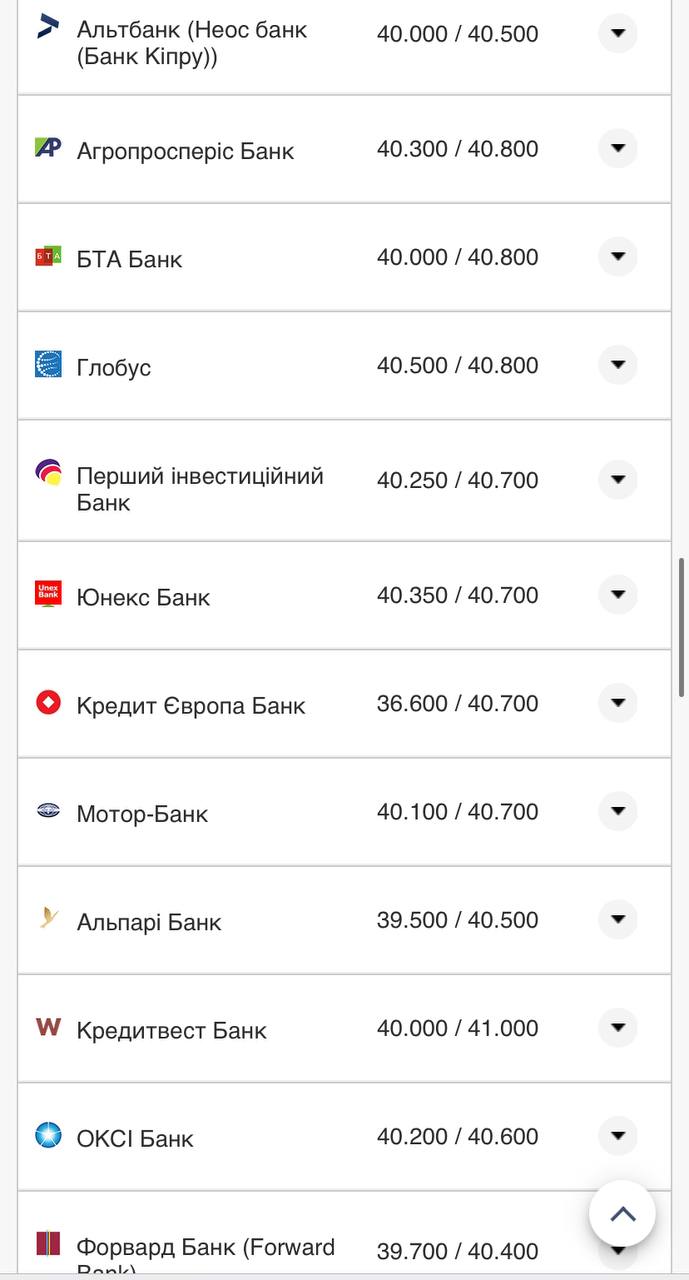
Task: Click the Агропросперіс Банк logo icon
Action: (48, 148)
